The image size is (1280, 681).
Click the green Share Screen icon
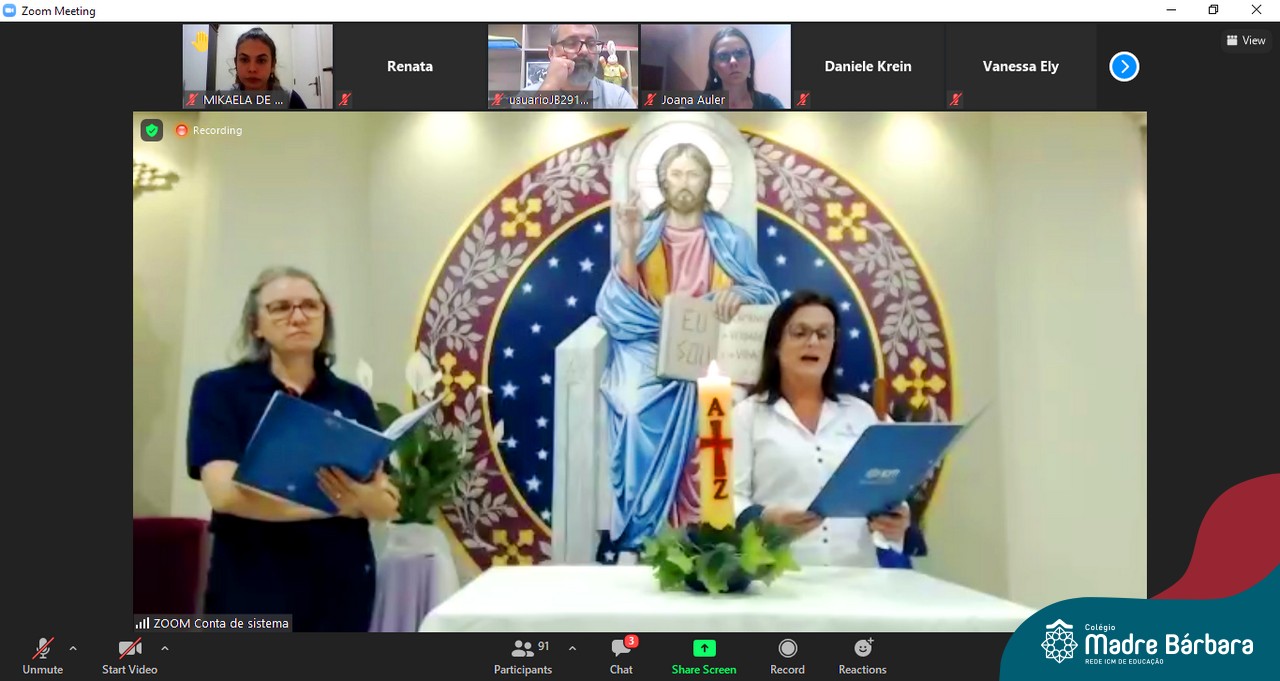tap(704, 649)
